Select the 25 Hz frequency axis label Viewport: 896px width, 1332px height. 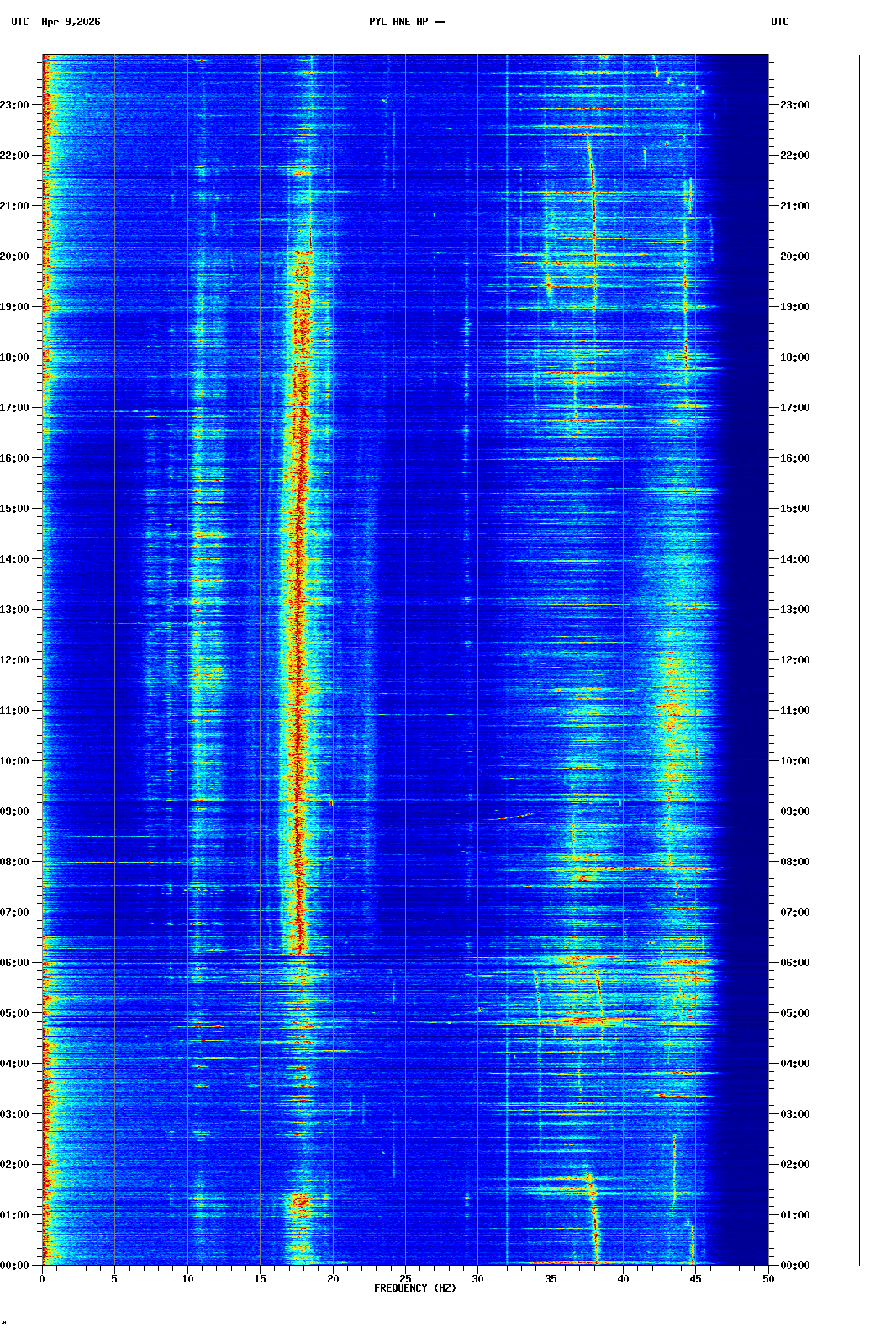point(405,1279)
